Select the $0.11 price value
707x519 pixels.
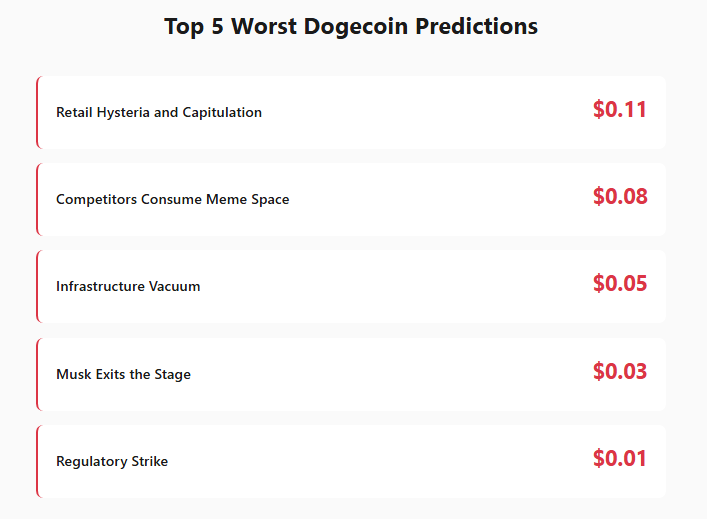pyautogui.click(x=619, y=110)
